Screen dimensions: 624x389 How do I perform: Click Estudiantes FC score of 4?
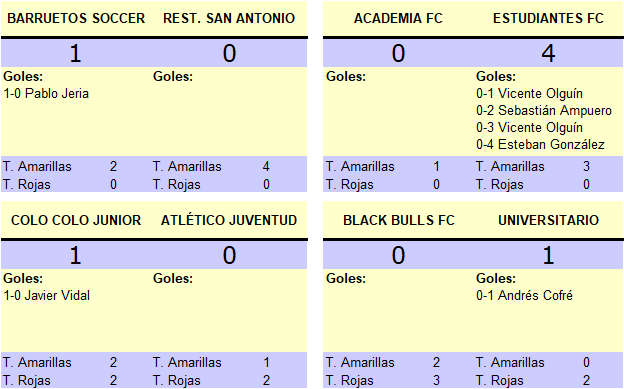[x=548, y=53]
